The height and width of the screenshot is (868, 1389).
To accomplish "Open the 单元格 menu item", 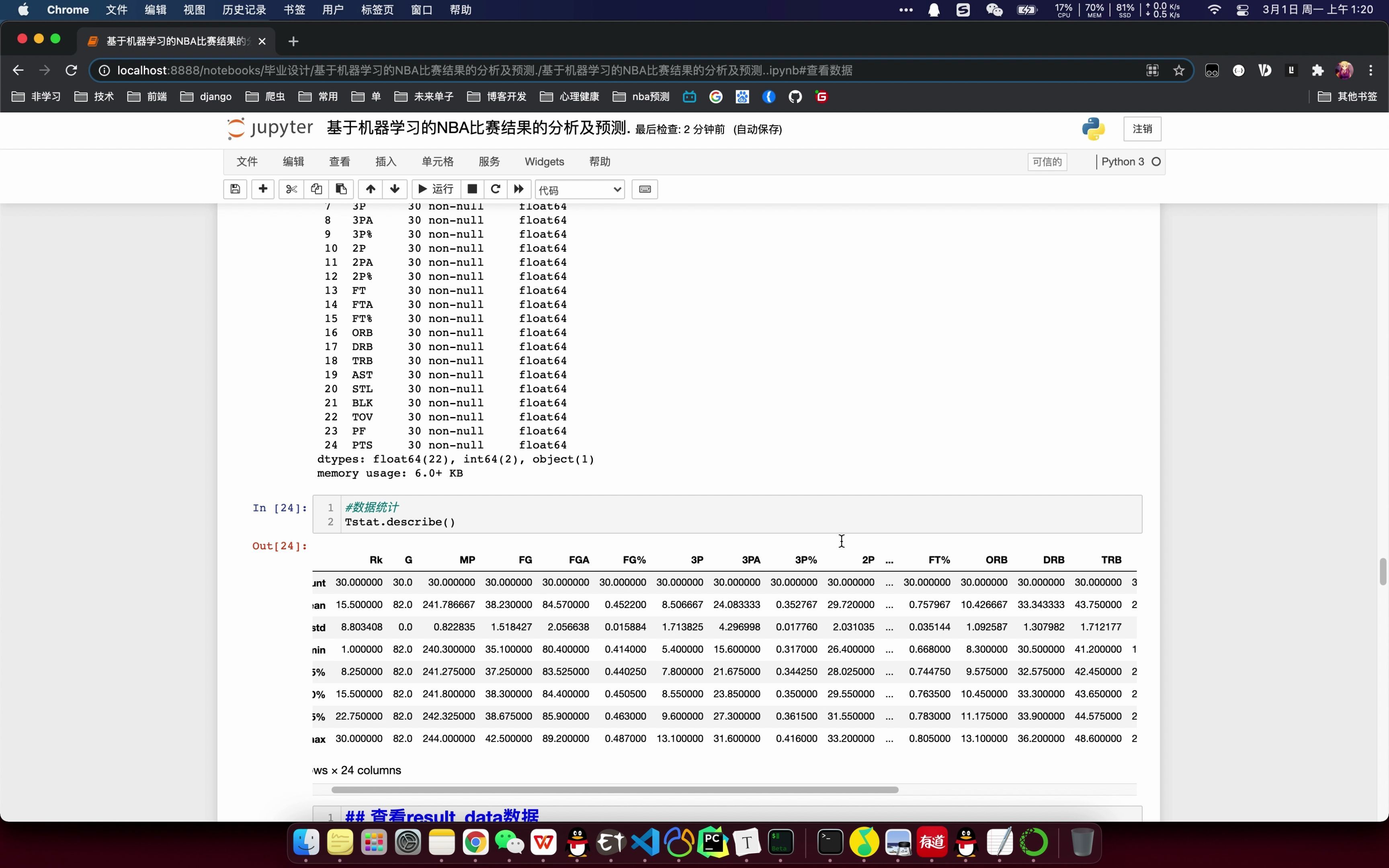I will tap(437, 161).
